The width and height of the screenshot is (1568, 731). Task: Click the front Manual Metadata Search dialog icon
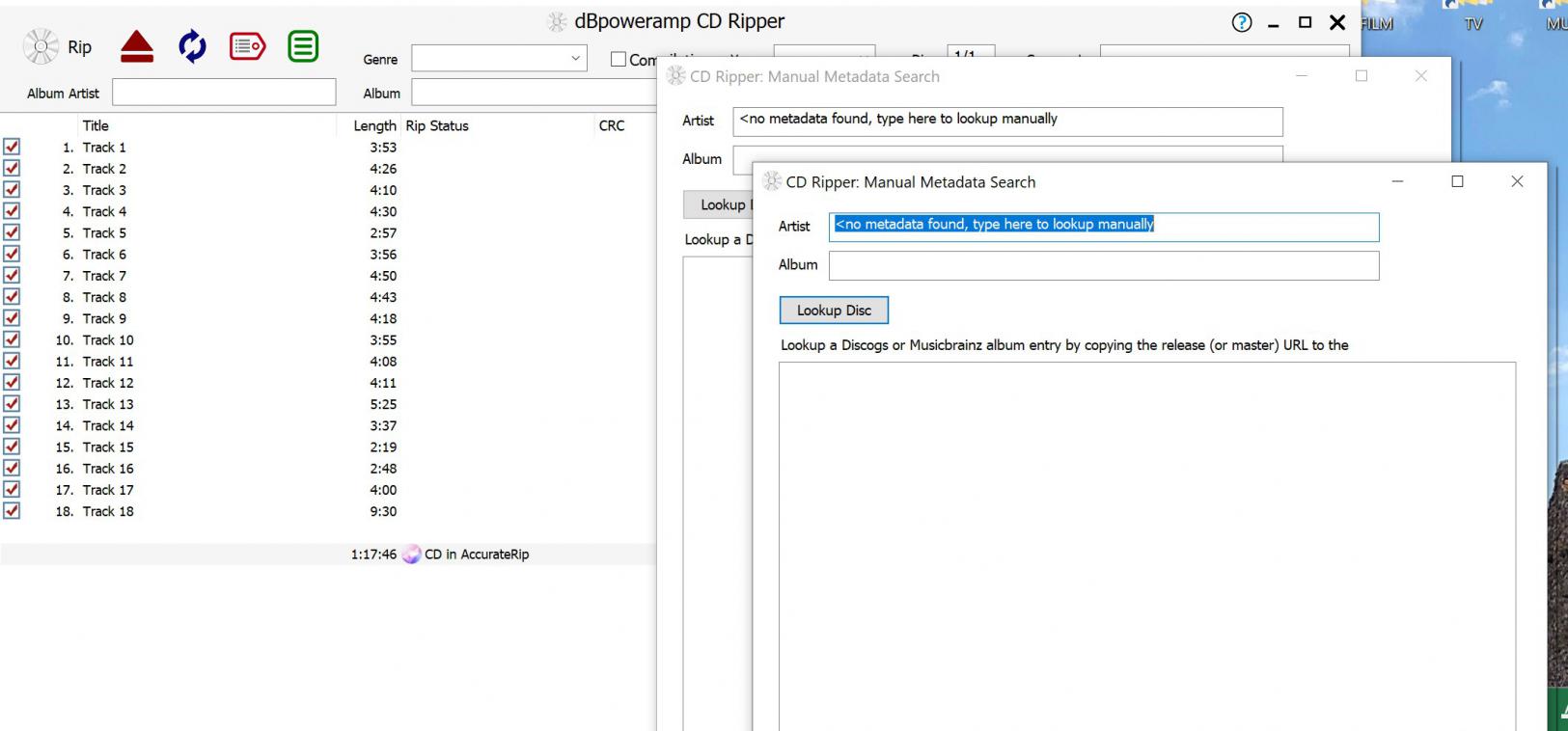pos(772,181)
